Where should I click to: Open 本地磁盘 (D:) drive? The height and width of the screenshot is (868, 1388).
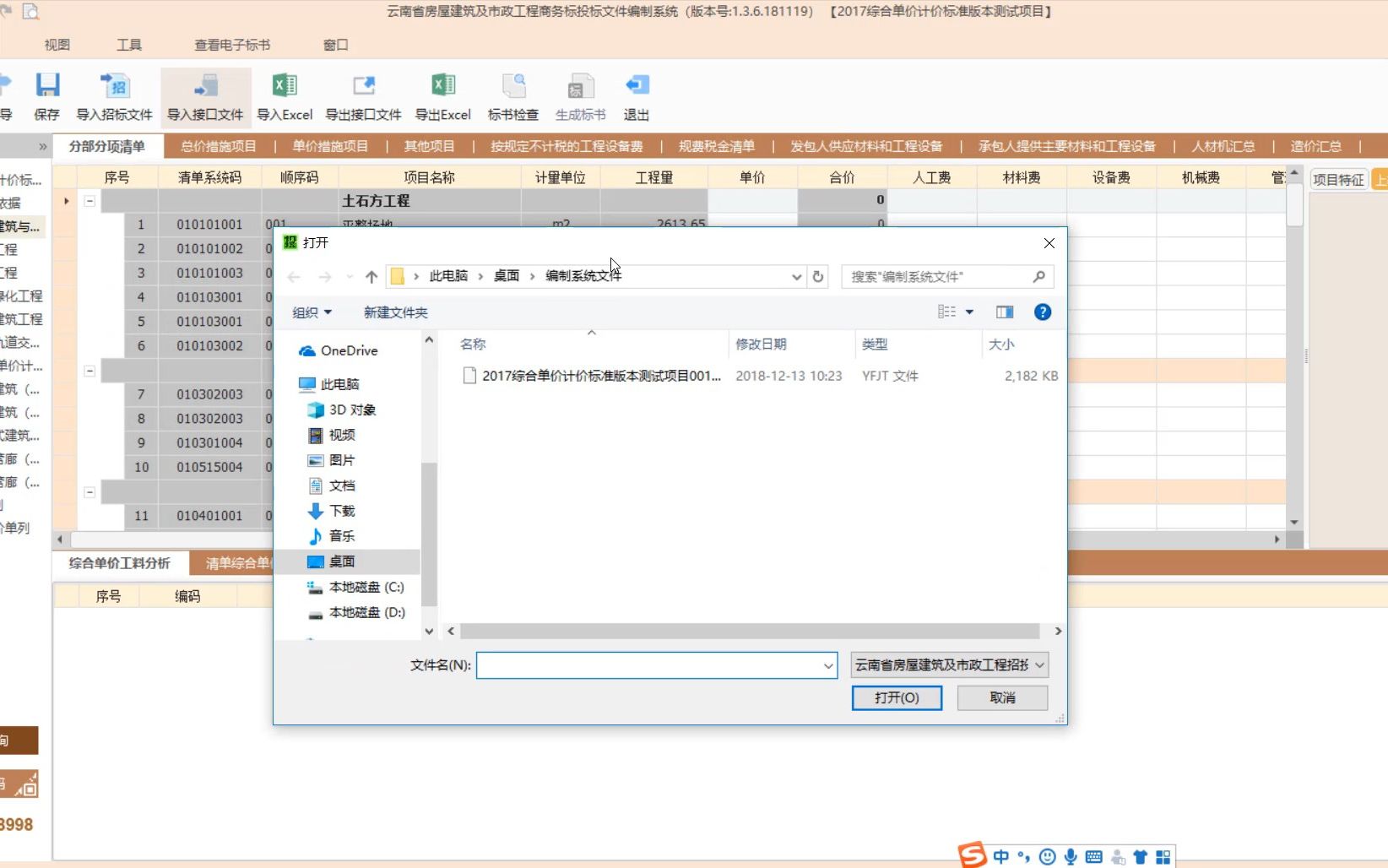tap(355, 612)
